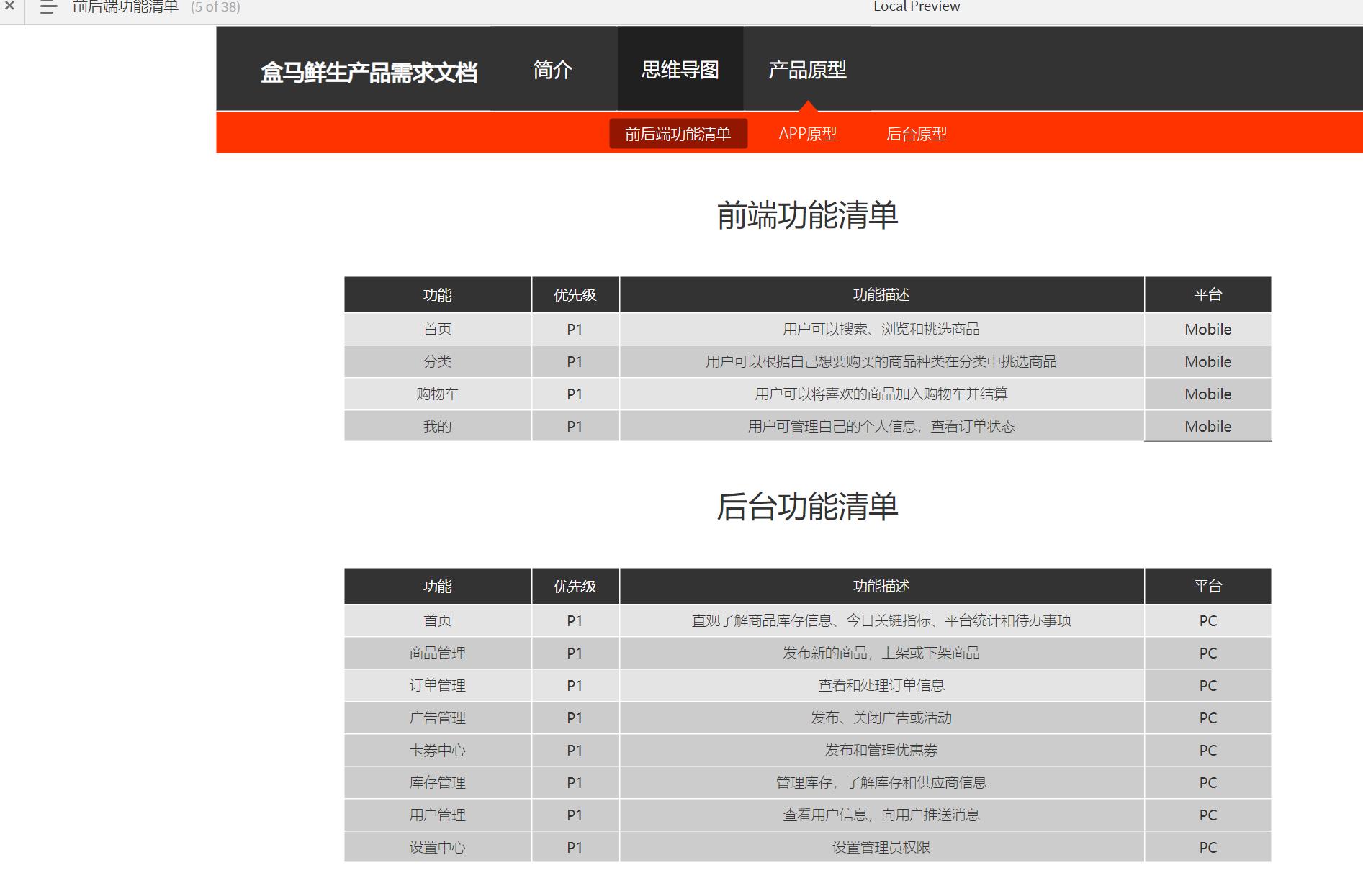Open the 后台原型 sub-tab

(917, 134)
